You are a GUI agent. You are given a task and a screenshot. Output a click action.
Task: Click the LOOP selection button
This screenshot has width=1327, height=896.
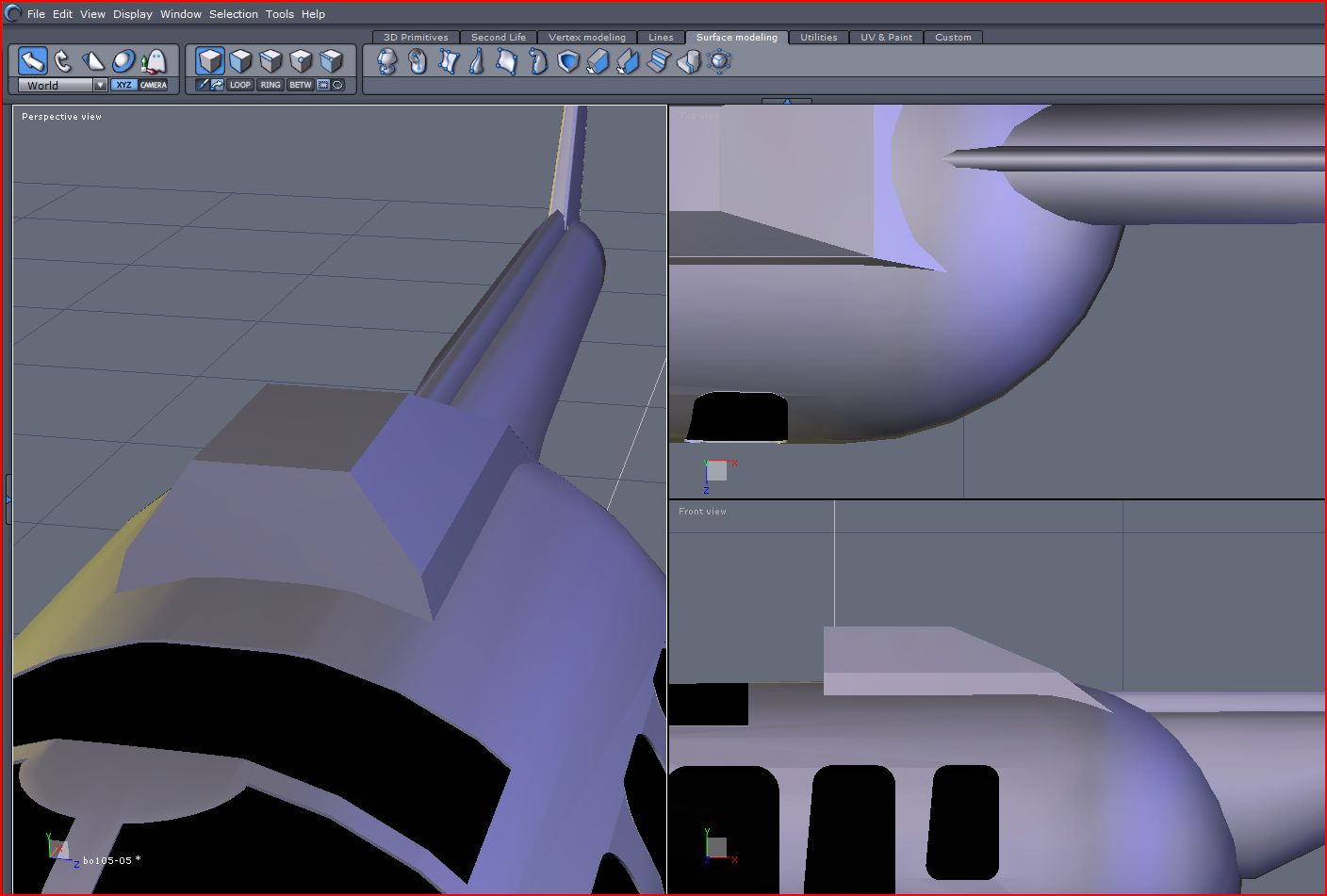(x=240, y=85)
